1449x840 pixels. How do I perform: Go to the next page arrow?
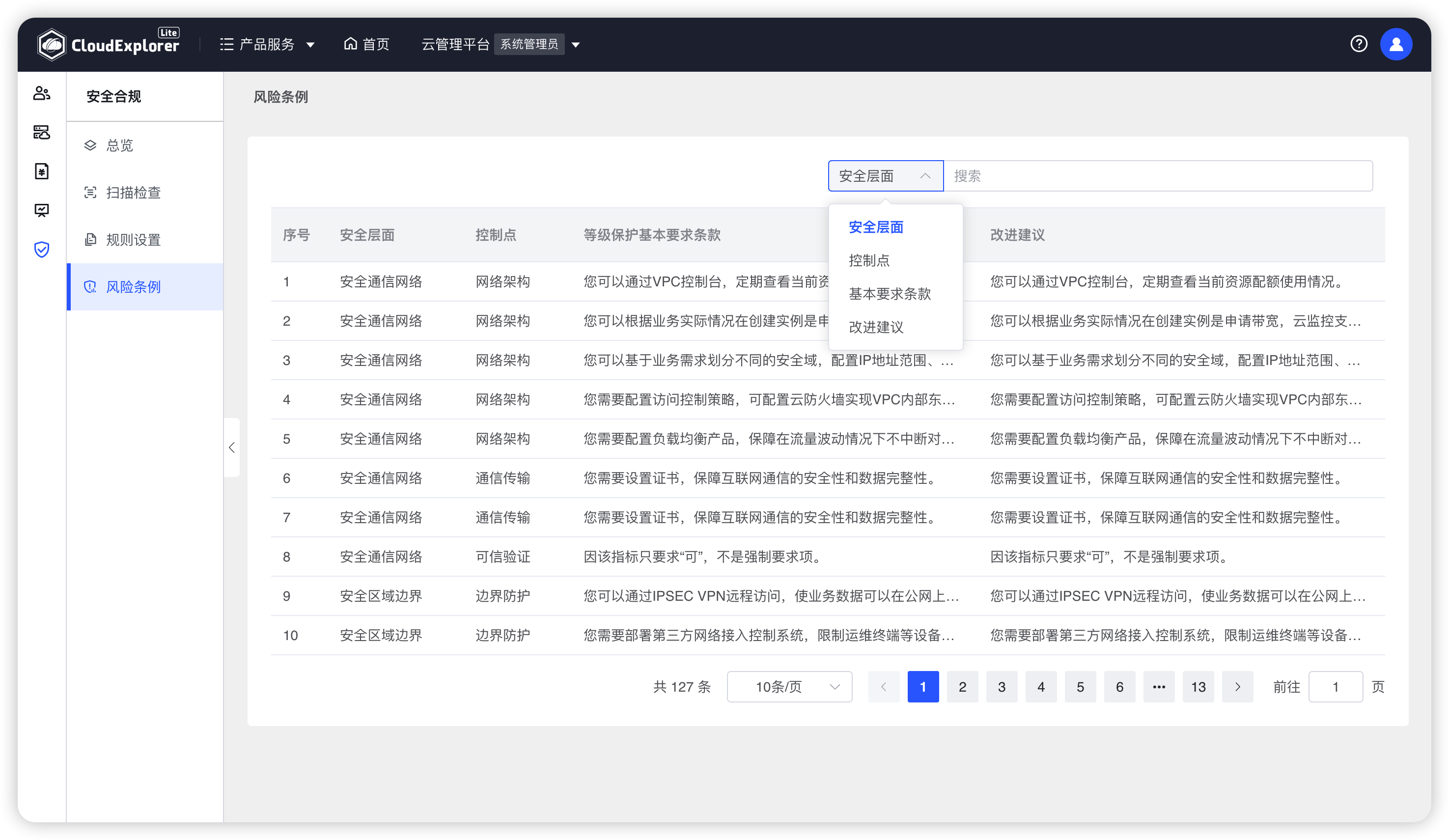pyautogui.click(x=1237, y=686)
